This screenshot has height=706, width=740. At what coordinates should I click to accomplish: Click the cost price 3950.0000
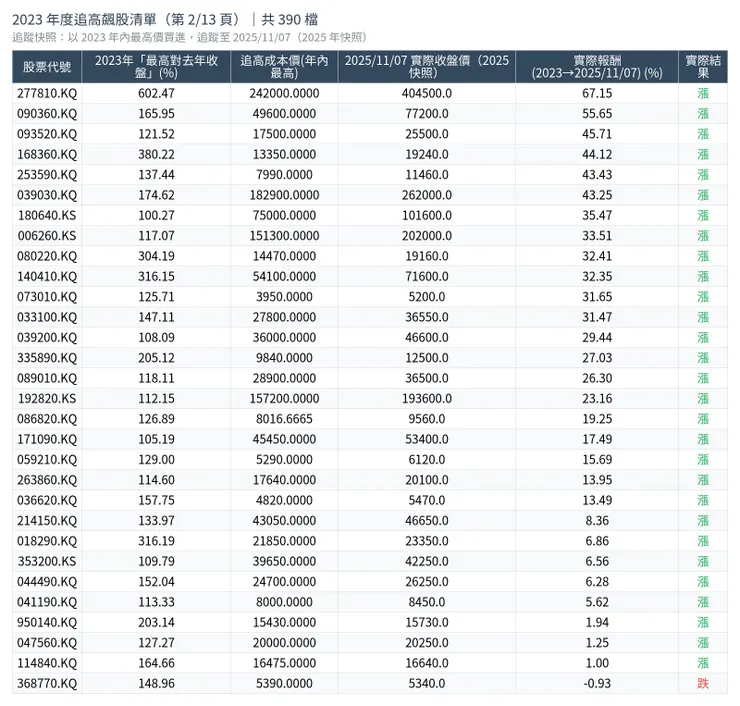tap(284, 297)
